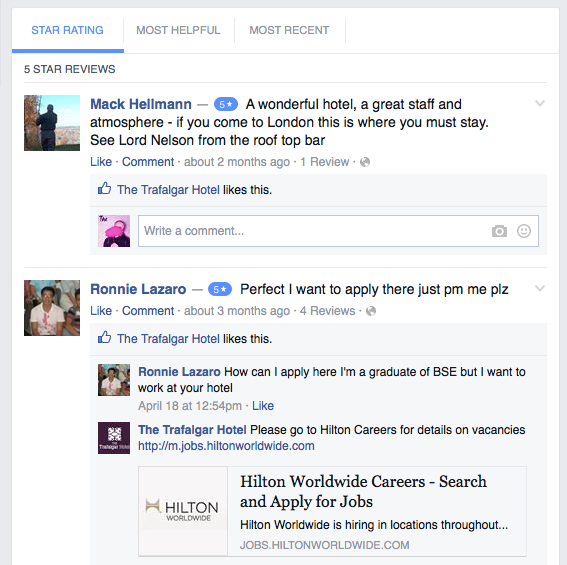Expand options chevron on Ronnie Lazaro's review
567x565 pixels.
540,288
